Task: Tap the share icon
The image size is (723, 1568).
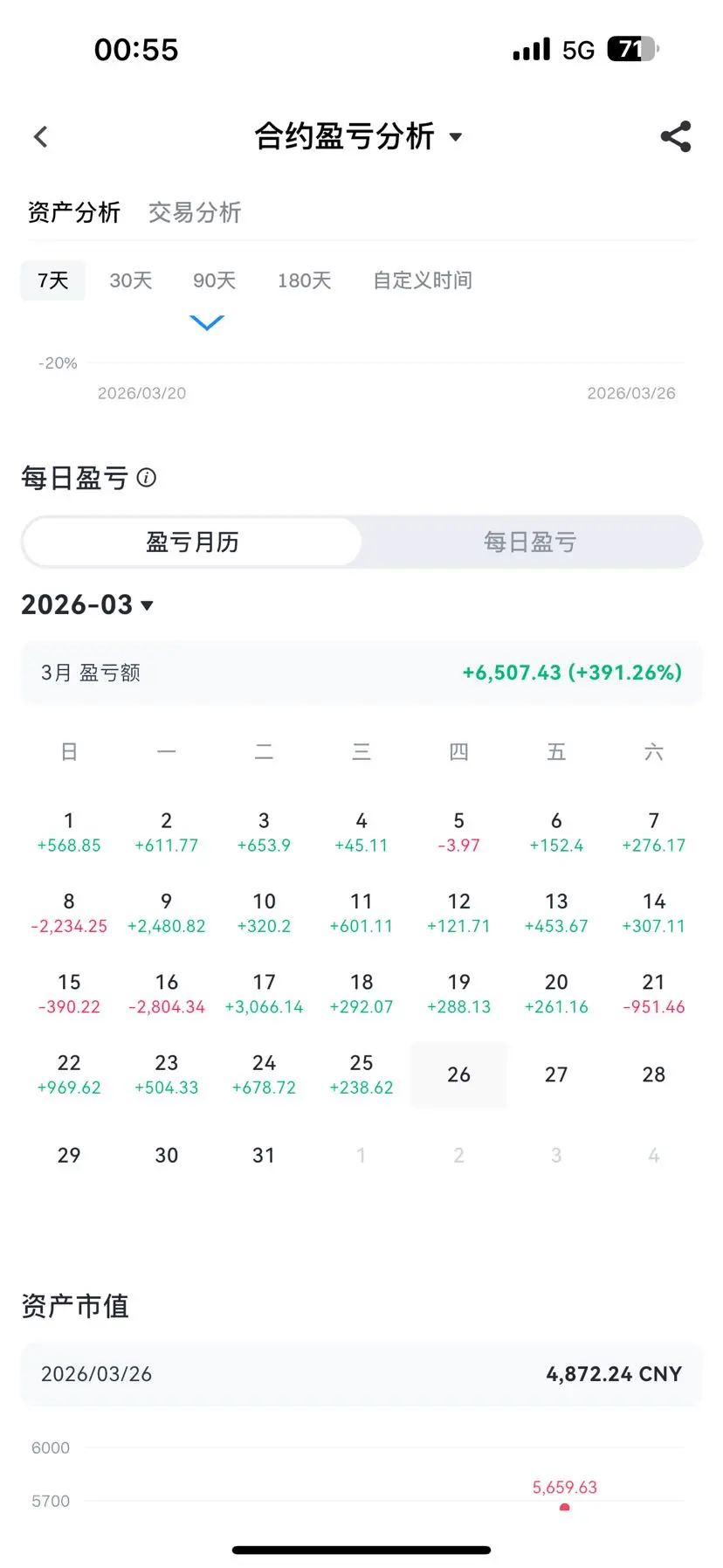Action: click(675, 136)
